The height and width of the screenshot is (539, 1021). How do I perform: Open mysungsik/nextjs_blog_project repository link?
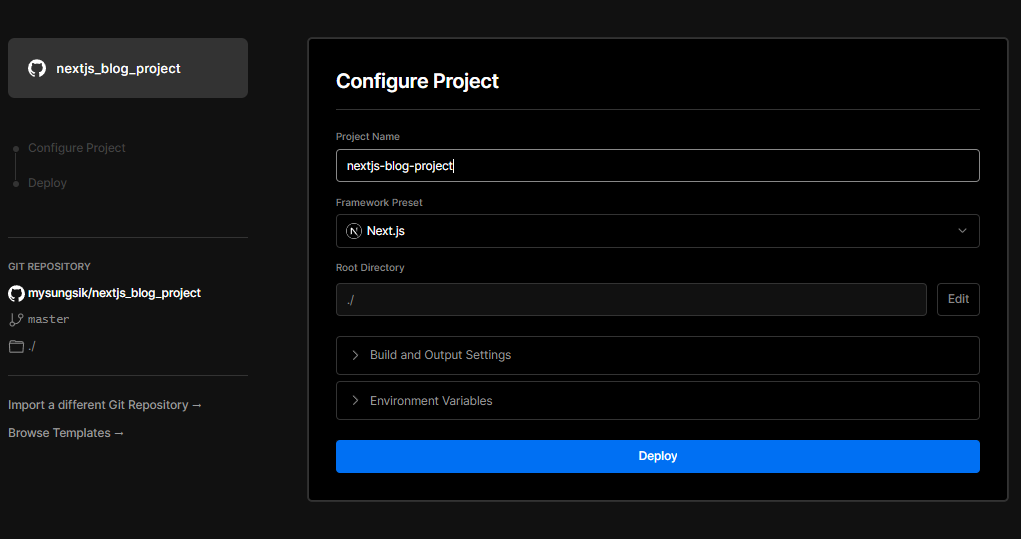114,294
